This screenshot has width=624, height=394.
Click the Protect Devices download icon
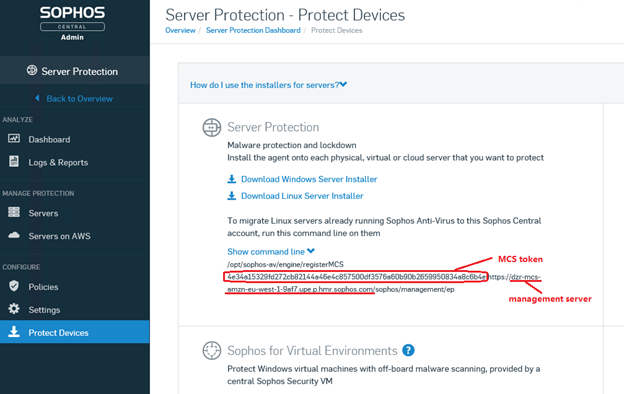tap(14, 332)
